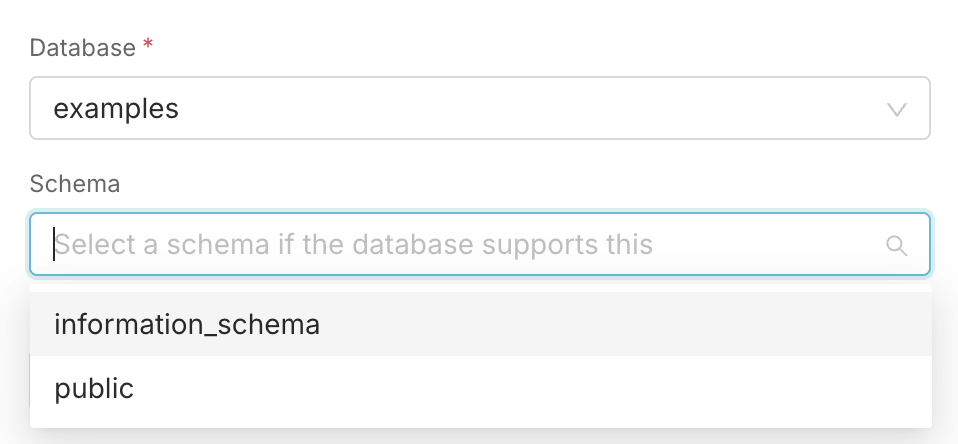Select information_schema from the schema list

click(187, 324)
